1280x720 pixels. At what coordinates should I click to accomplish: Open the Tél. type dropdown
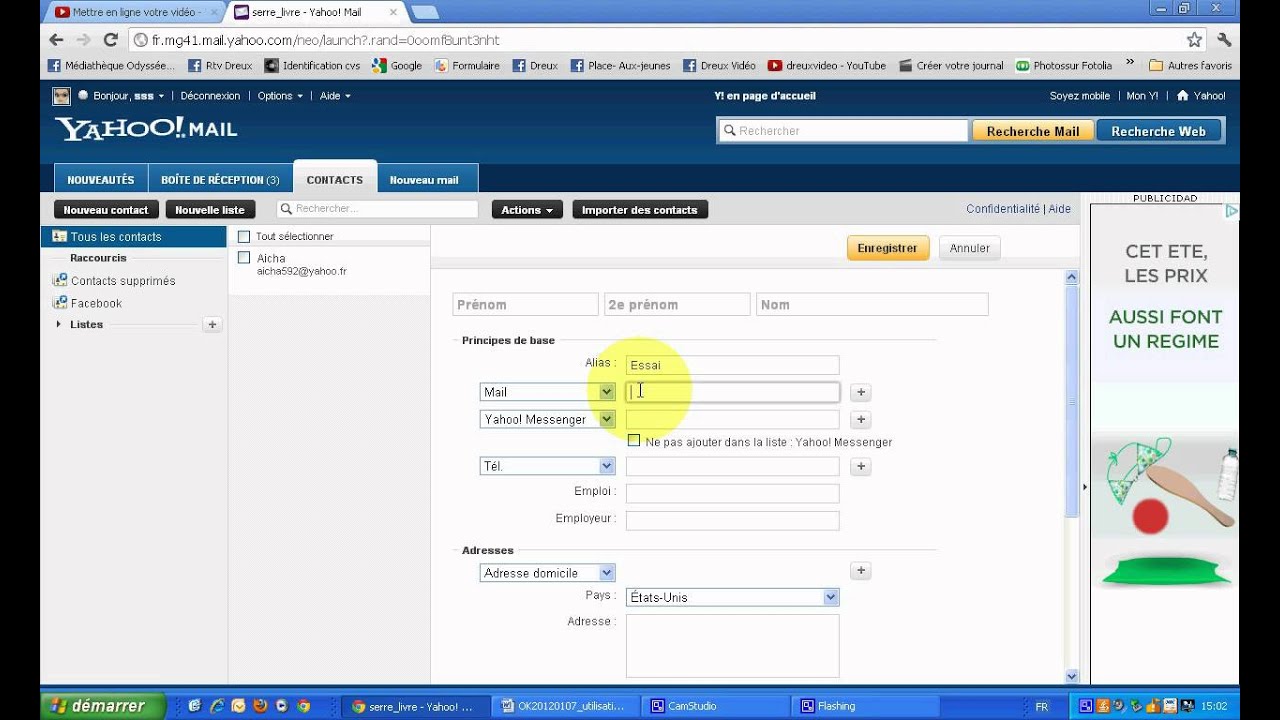click(547, 466)
